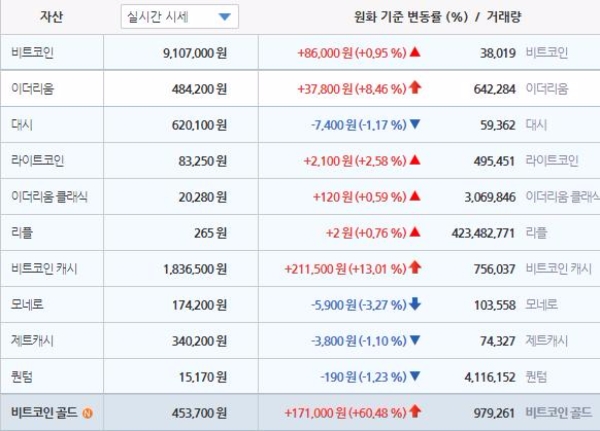The image size is (600, 431).
Task: Click the change +120 원 (+0.59 %)
Action: (360, 197)
